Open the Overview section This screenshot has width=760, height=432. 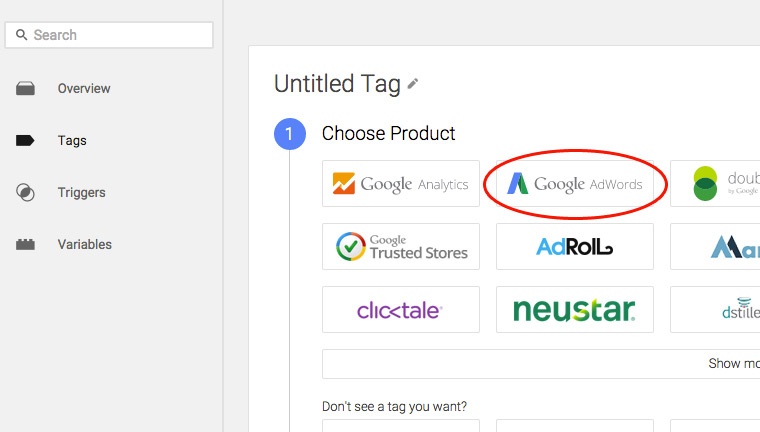(x=84, y=89)
